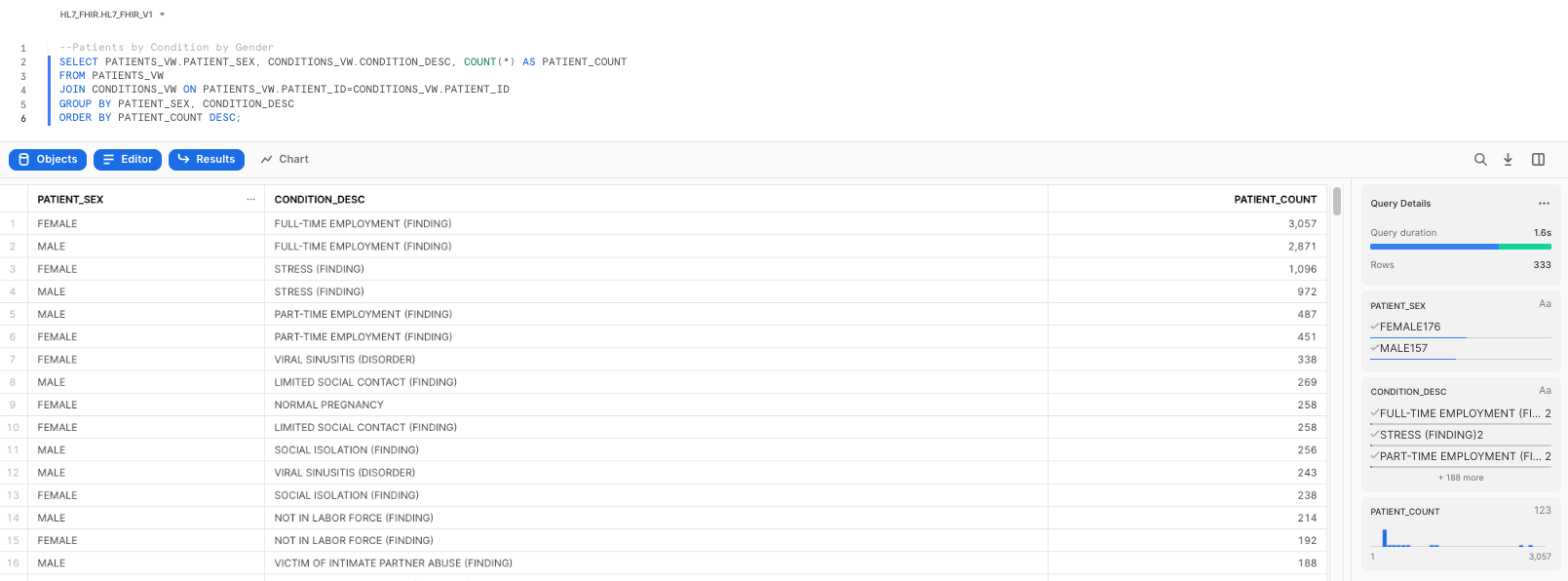The height and width of the screenshot is (581, 1568).
Task: Click the Aa icon beside CONDITION_DESC stats
Action: click(x=1545, y=391)
